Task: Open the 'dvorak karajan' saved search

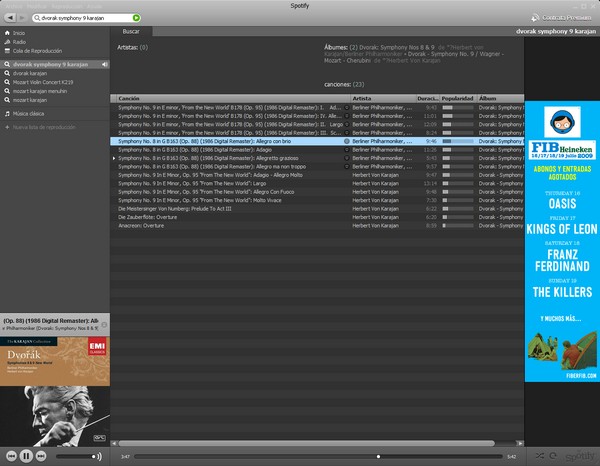Action: [x=30, y=73]
